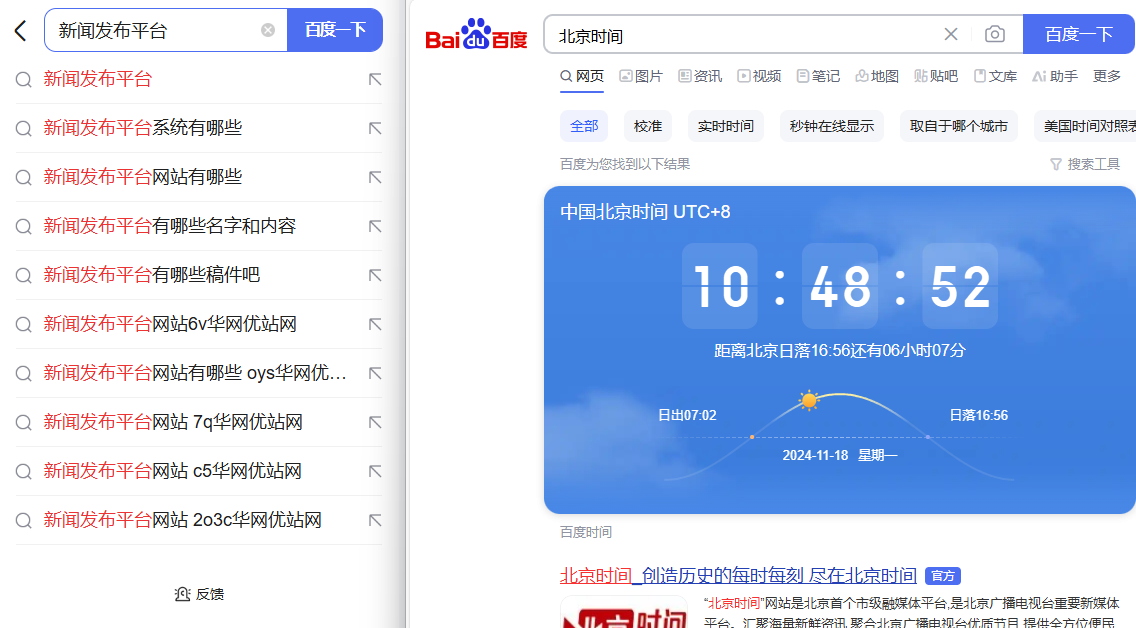The height and width of the screenshot is (628, 1136).
Task: Open 北京时间 official result link
Action: [738, 576]
